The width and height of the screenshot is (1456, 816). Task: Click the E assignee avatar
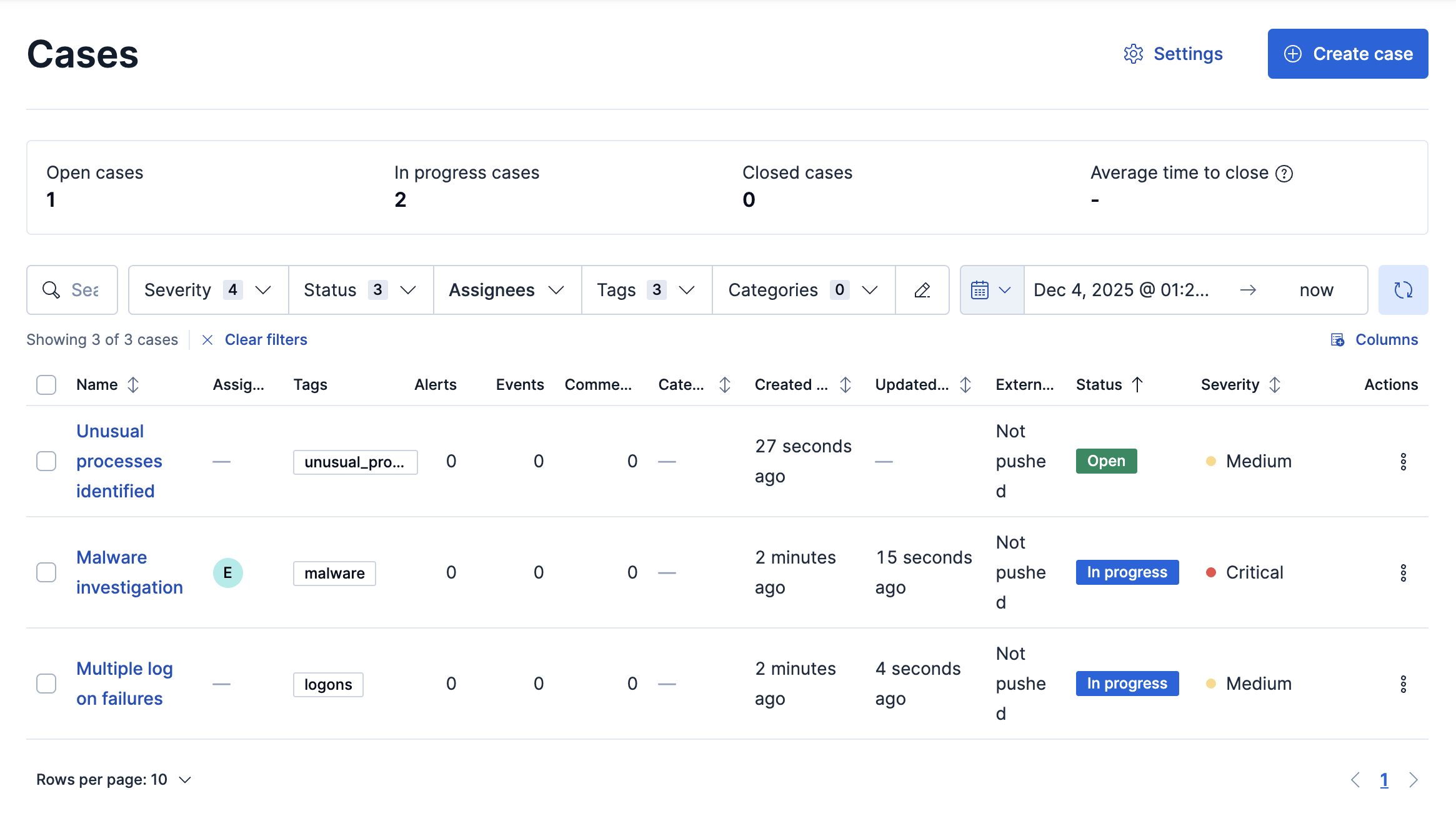coord(227,572)
